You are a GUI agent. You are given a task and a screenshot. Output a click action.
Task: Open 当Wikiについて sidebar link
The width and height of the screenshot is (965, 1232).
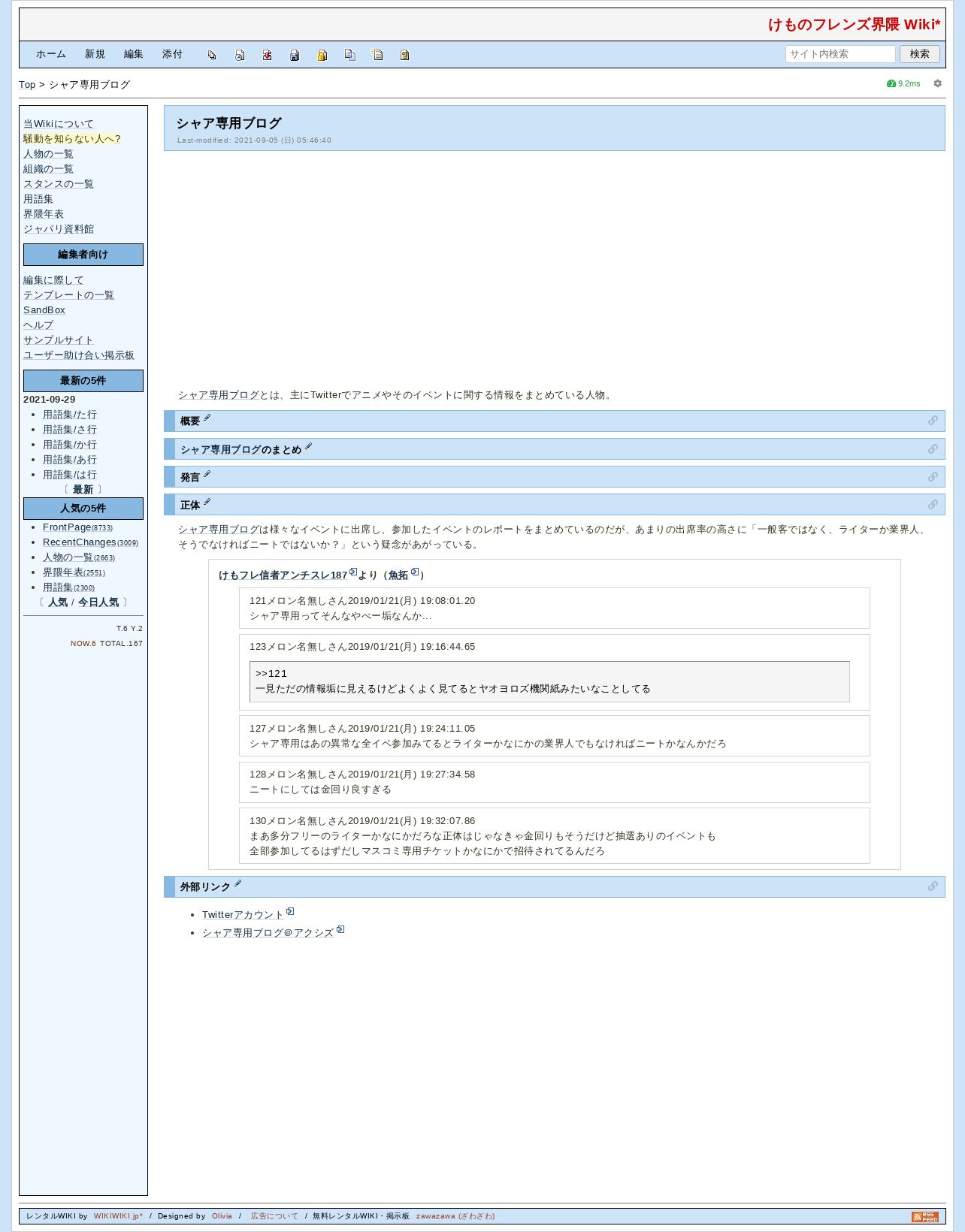[59, 124]
